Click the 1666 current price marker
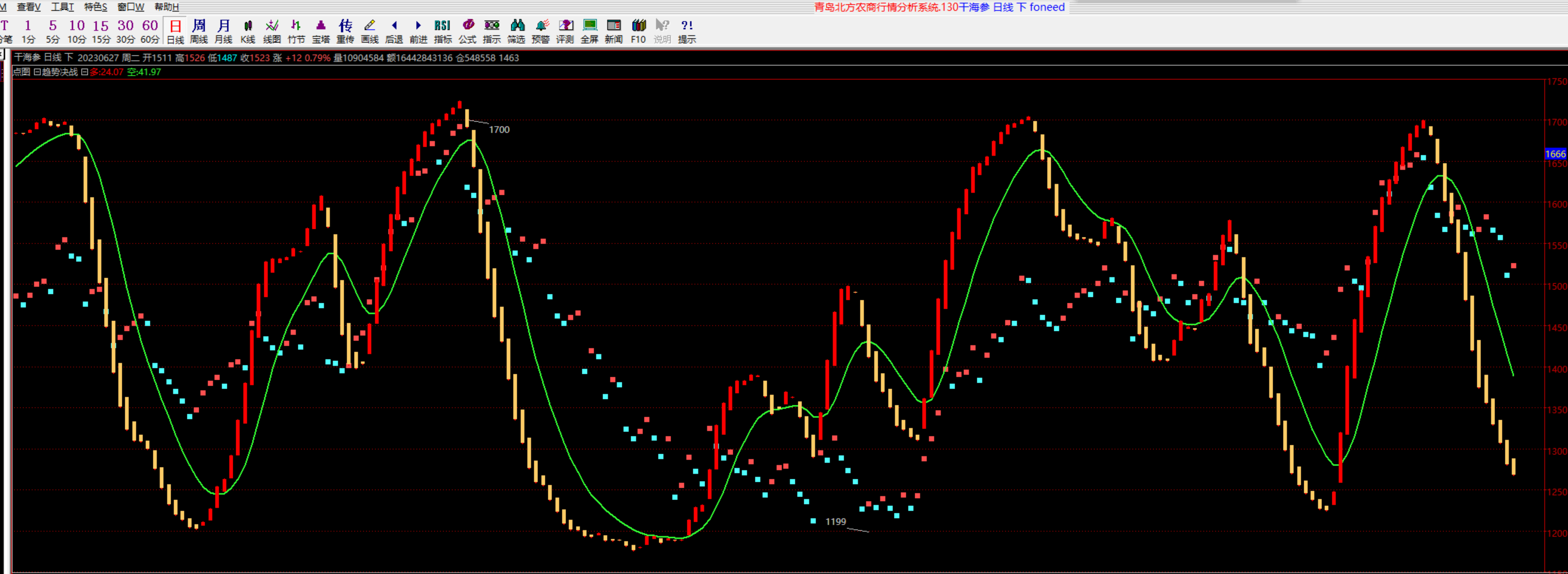The image size is (1568, 574). (1555, 154)
